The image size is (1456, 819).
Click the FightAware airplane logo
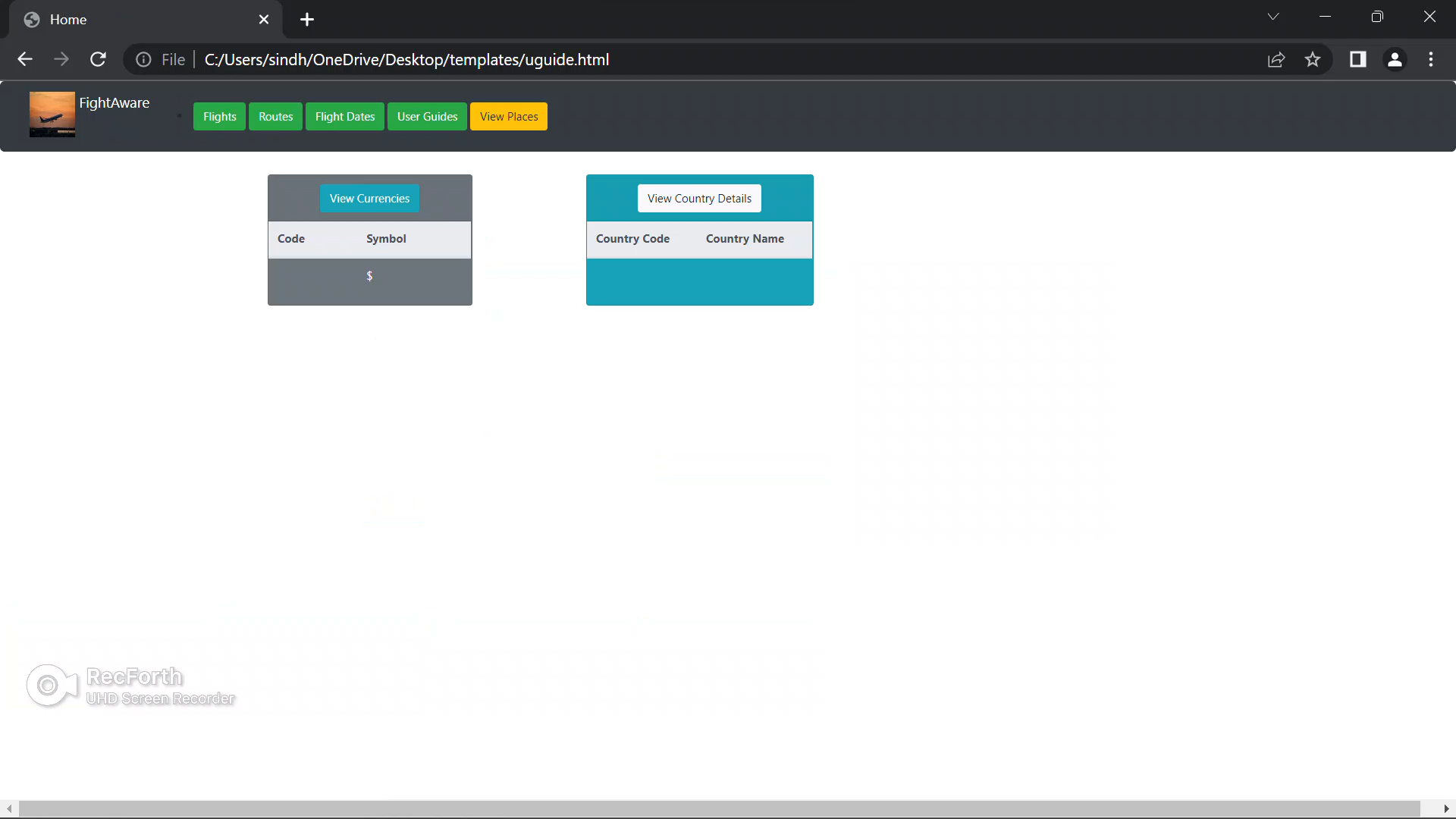point(51,114)
